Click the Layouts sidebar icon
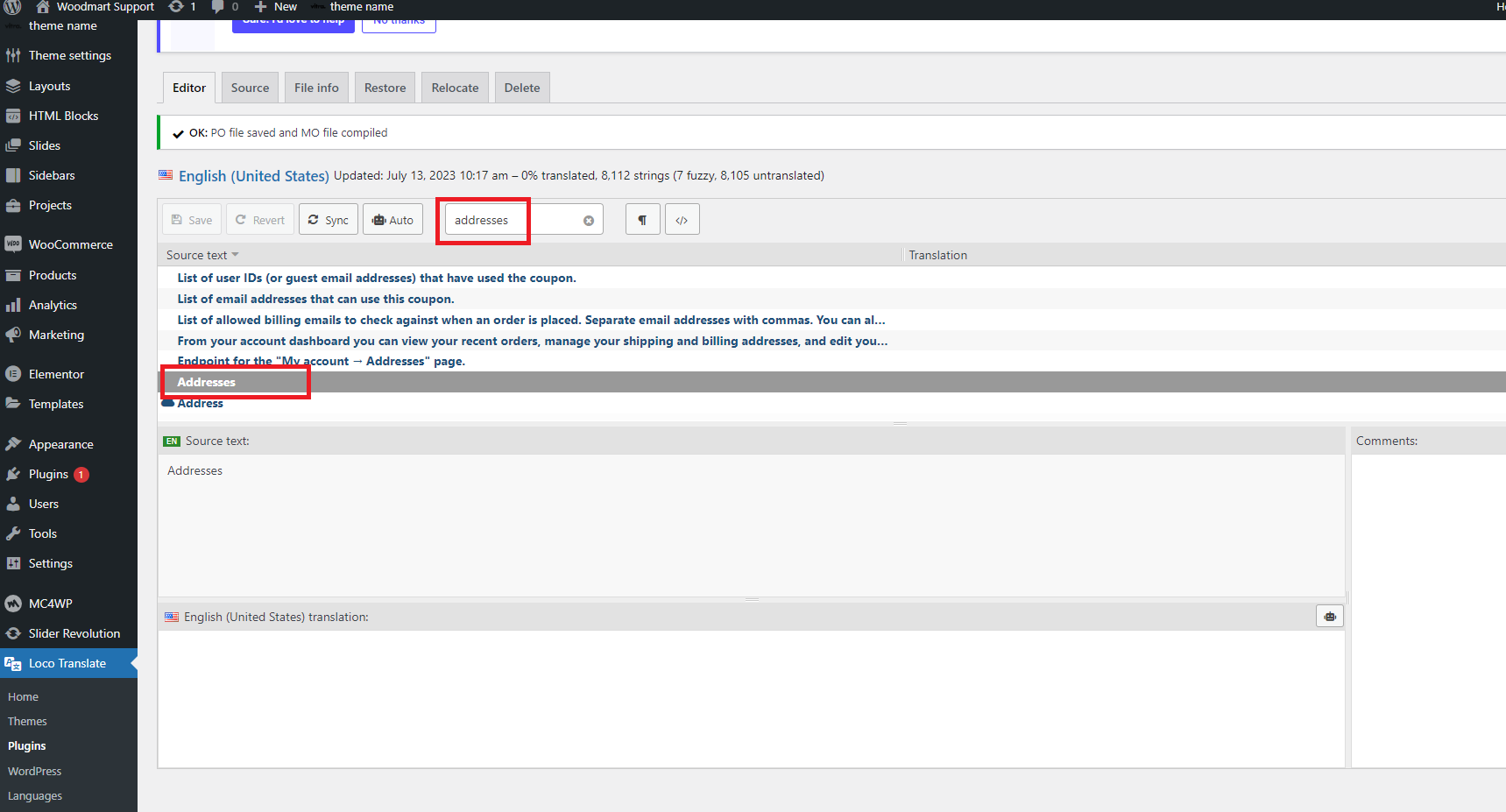This screenshot has height=812, width=1506. [13, 86]
